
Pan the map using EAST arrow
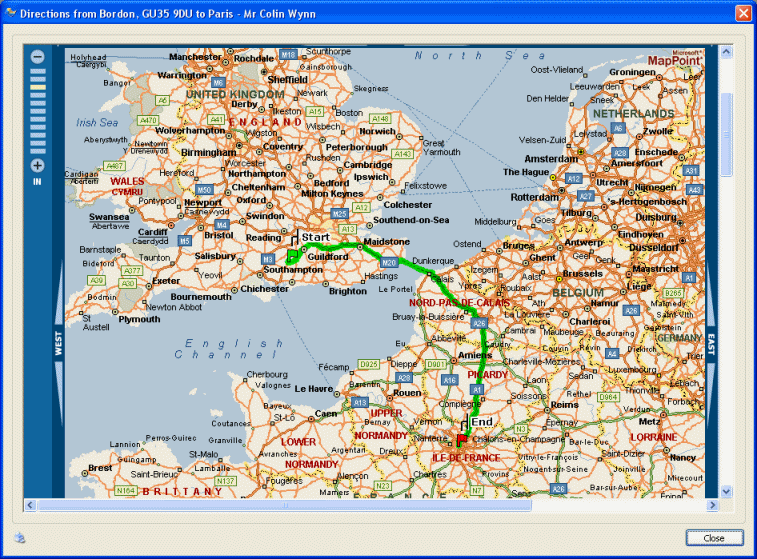pyautogui.click(x=711, y=342)
